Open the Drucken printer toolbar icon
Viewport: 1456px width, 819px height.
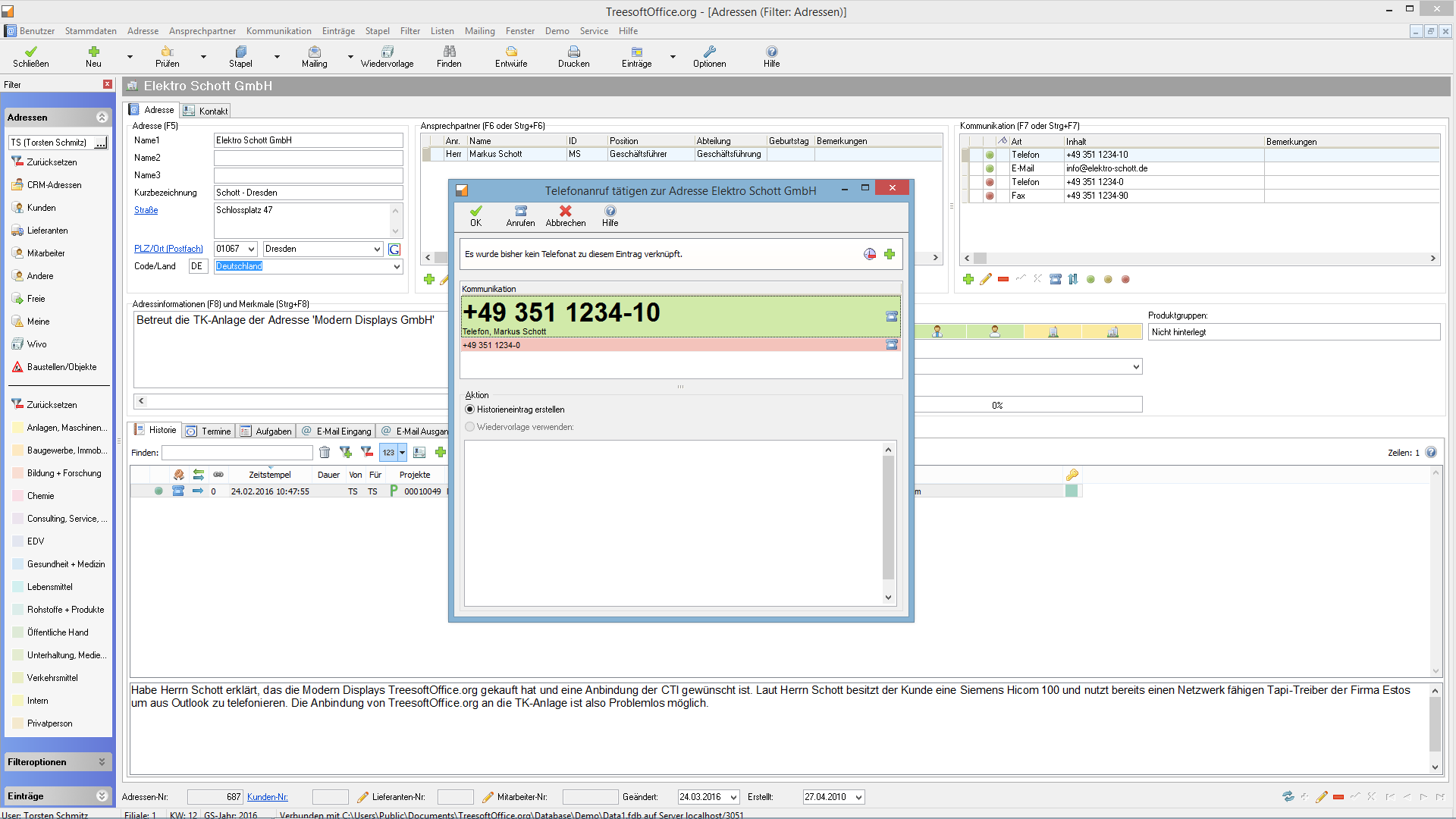point(573,52)
